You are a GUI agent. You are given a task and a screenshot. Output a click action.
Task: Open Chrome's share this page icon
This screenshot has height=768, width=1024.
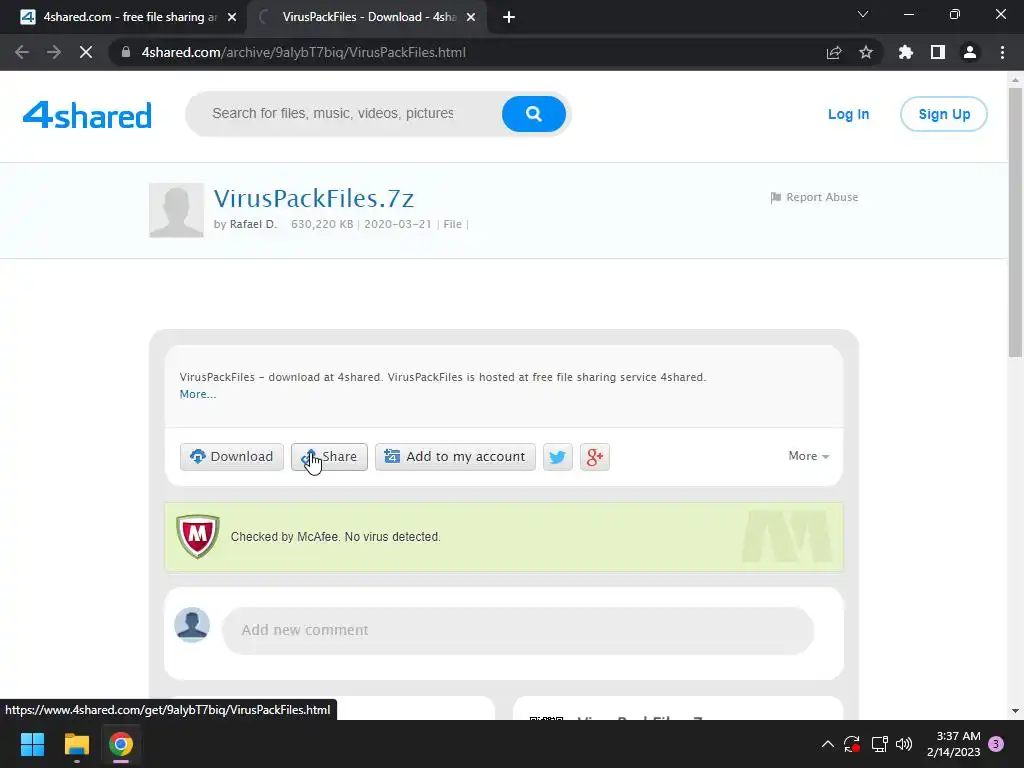pos(834,52)
